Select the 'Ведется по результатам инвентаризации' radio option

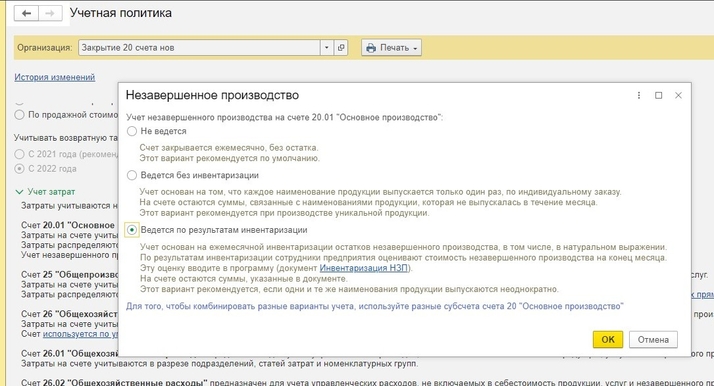(x=132, y=230)
